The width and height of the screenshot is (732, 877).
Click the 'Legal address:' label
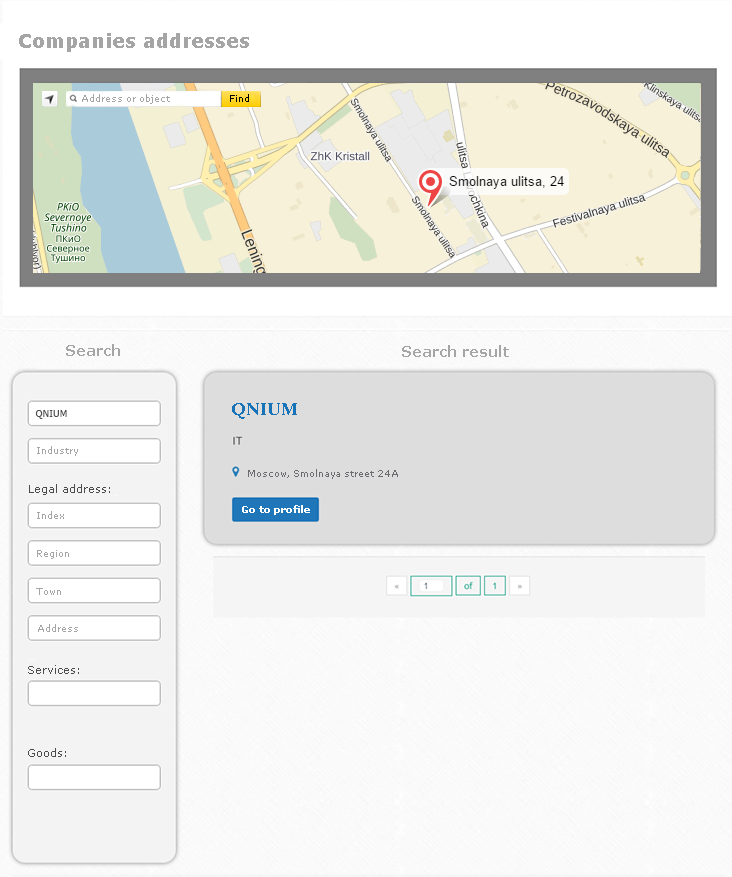click(69, 489)
